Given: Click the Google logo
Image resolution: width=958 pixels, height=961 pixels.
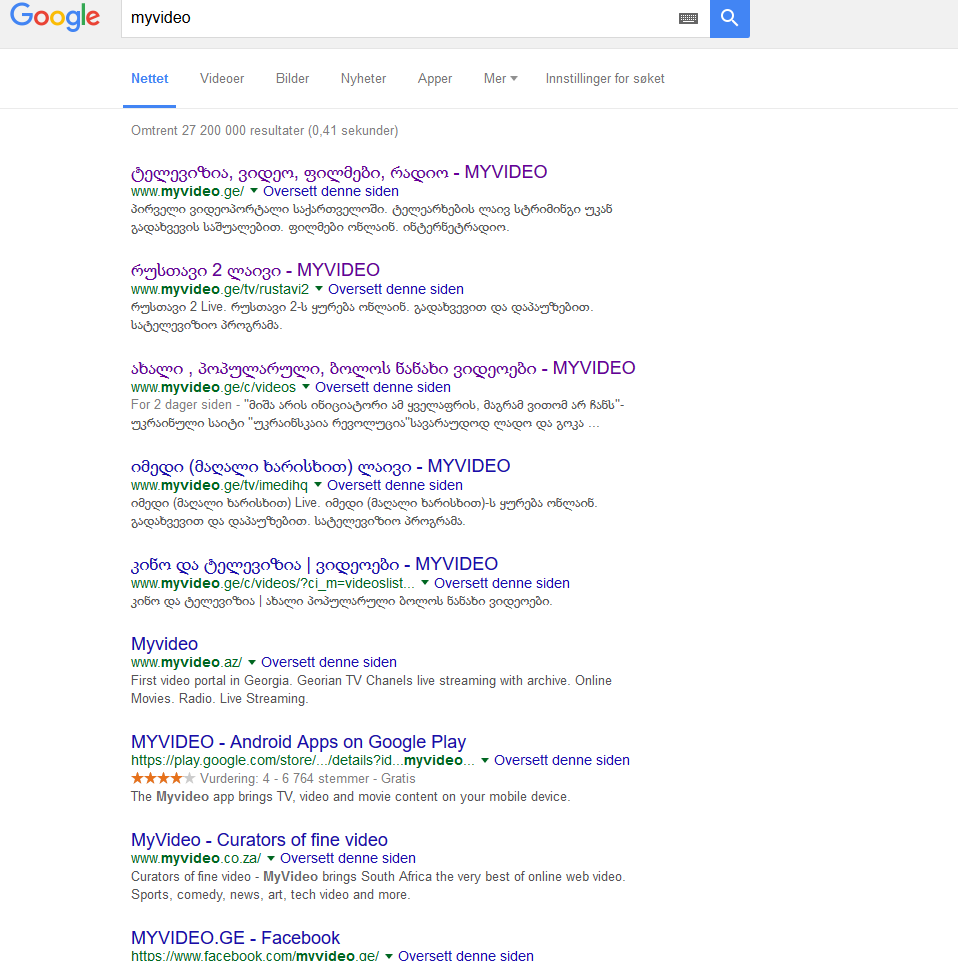Looking at the screenshot, I should click(x=55, y=17).
